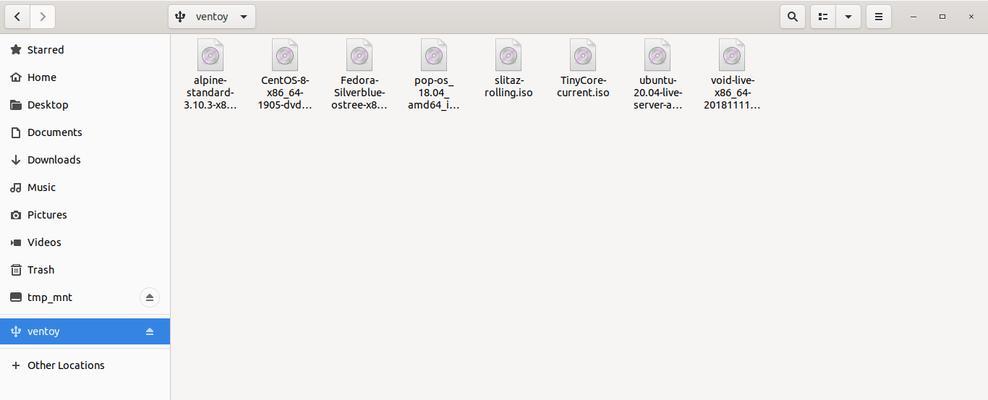Click the alpine-standard-3.10.3 file name

coord(210,93)
